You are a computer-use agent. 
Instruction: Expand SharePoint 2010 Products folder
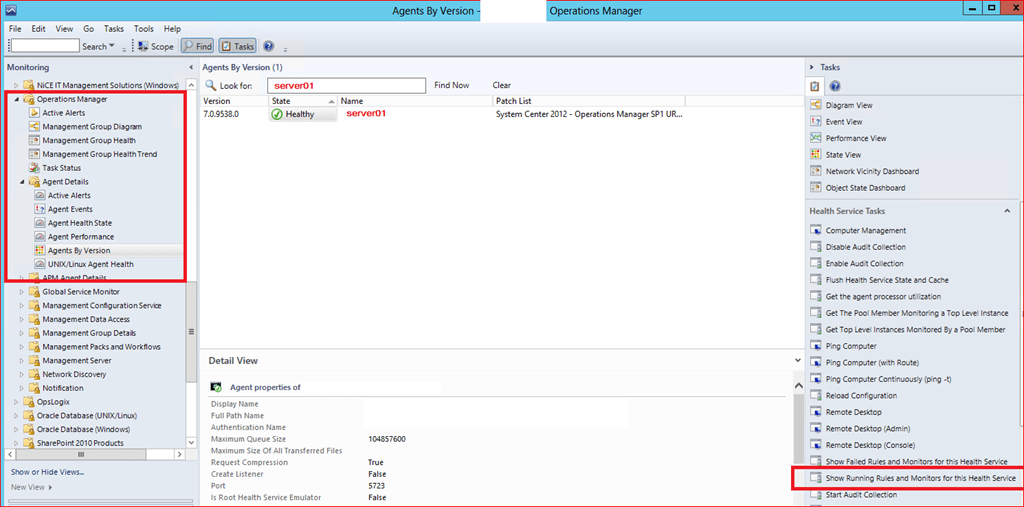pos(16,443)
